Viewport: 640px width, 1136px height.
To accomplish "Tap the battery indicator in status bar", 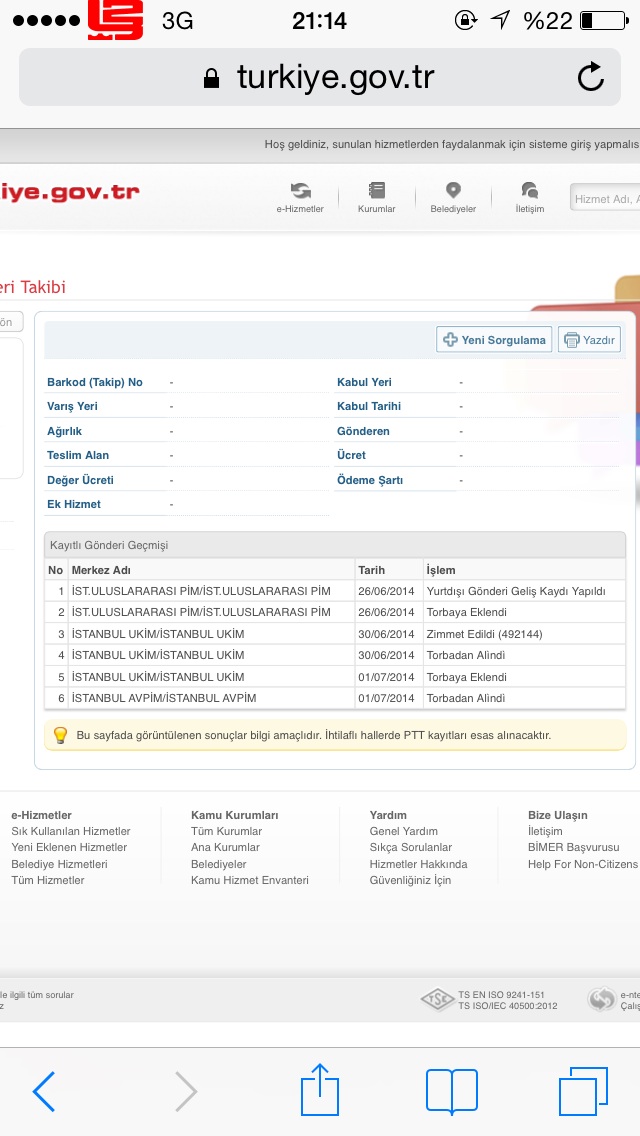I will (604, 20).
